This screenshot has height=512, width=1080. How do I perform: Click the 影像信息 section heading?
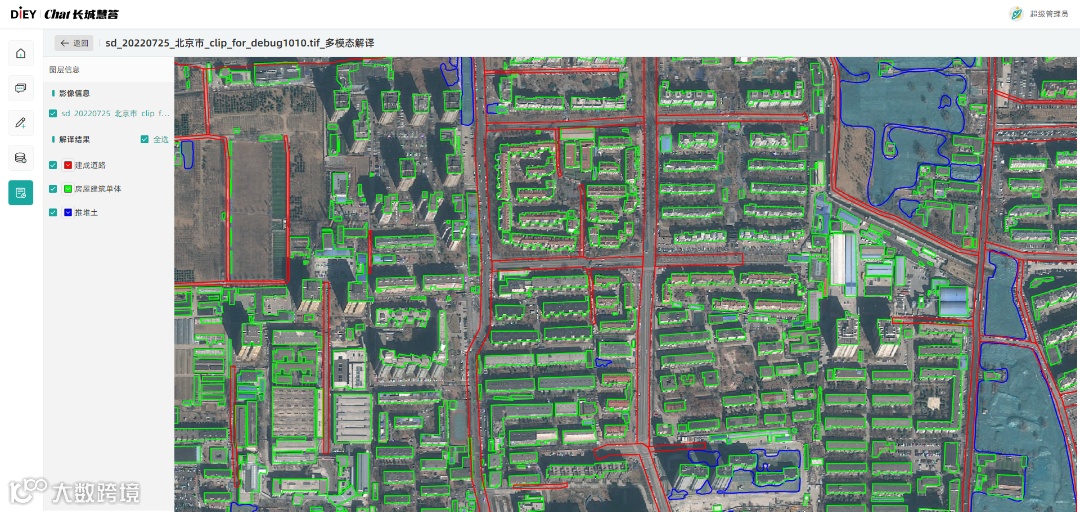(74, 93)
